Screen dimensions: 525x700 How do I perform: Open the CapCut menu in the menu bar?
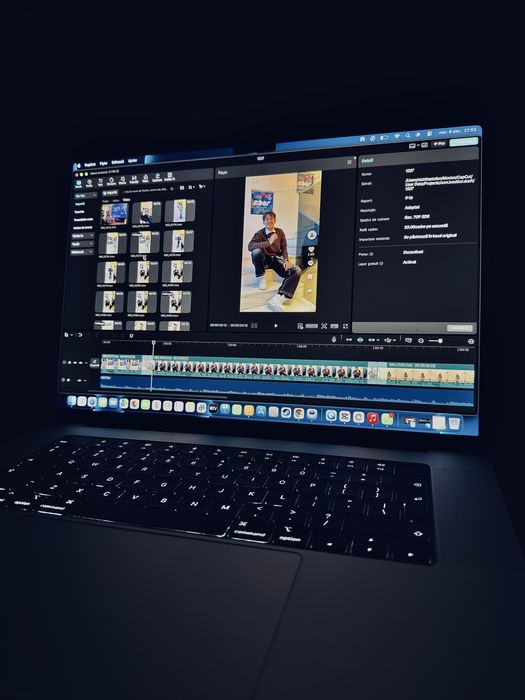point(90,164)
